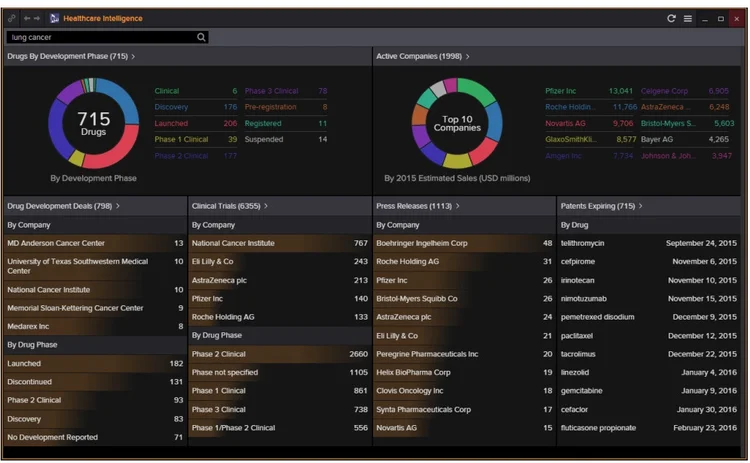This screenshot has height=463, width=750.
Task: Click Clovis Oncology Inc row
Action: (464, 391)
